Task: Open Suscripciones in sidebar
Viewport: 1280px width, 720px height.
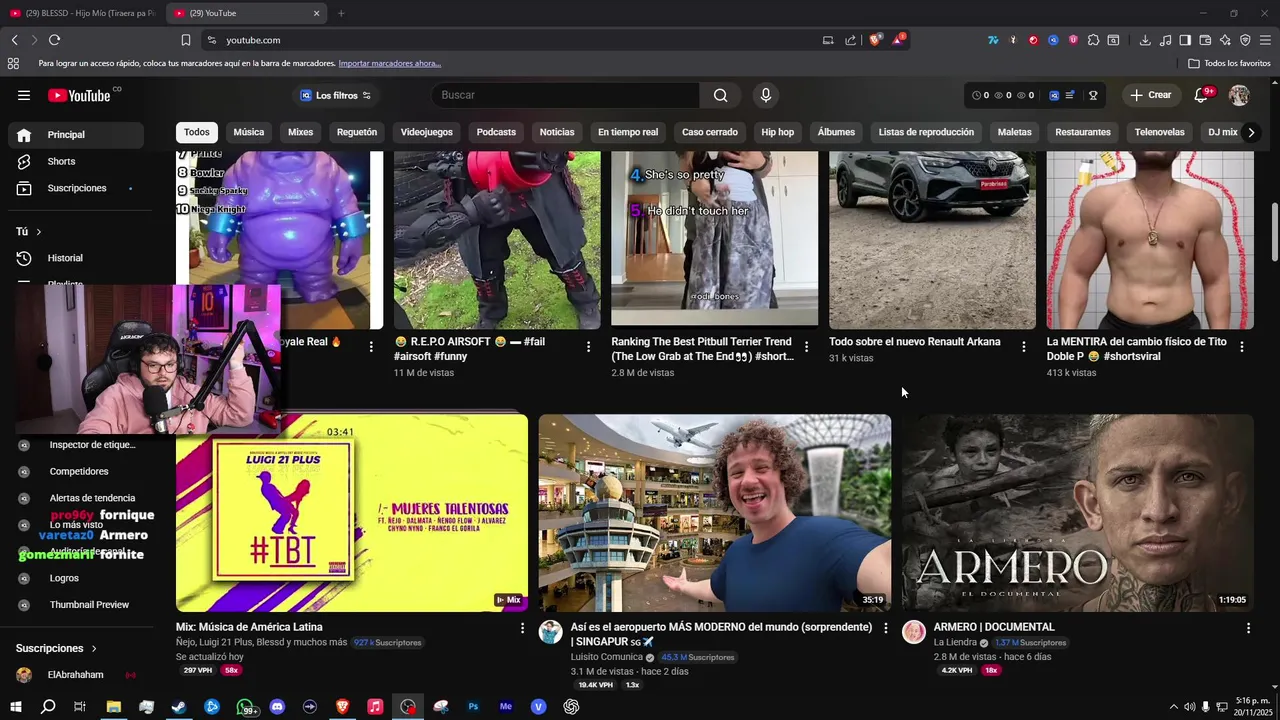Action: pos(76,188)
